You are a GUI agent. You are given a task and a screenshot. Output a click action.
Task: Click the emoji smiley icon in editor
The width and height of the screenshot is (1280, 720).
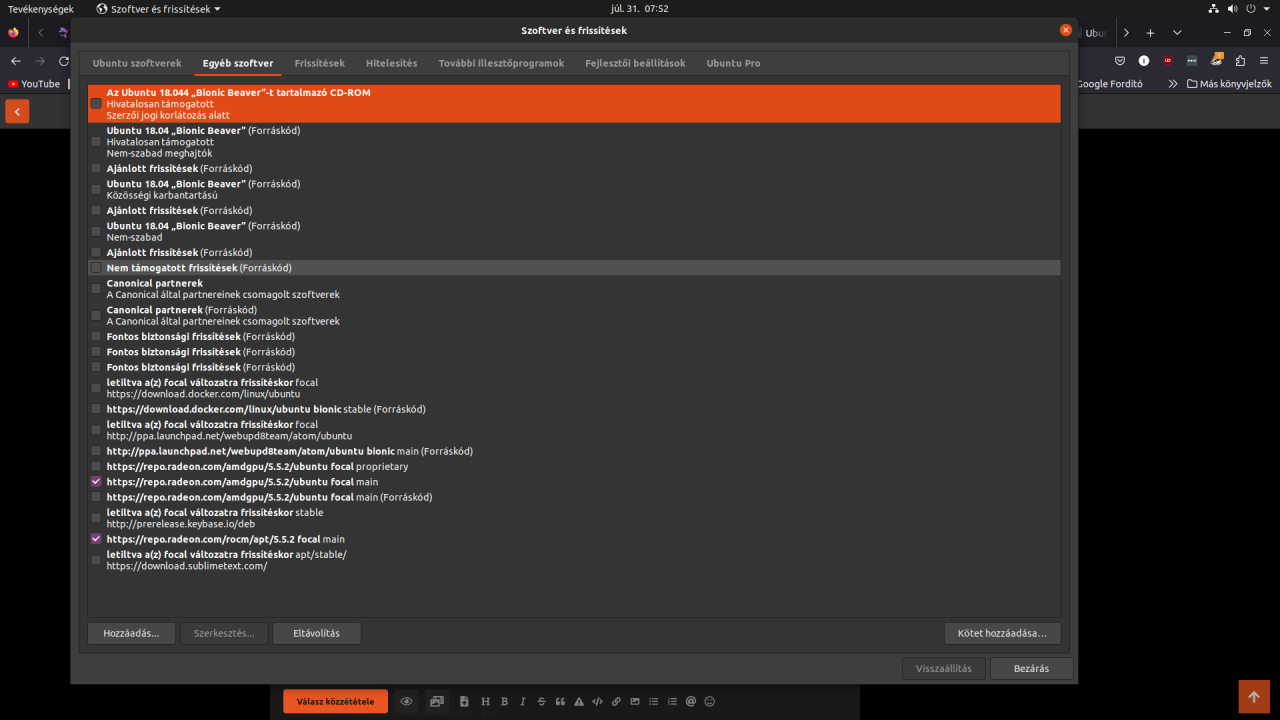click(x=710, y=702)
